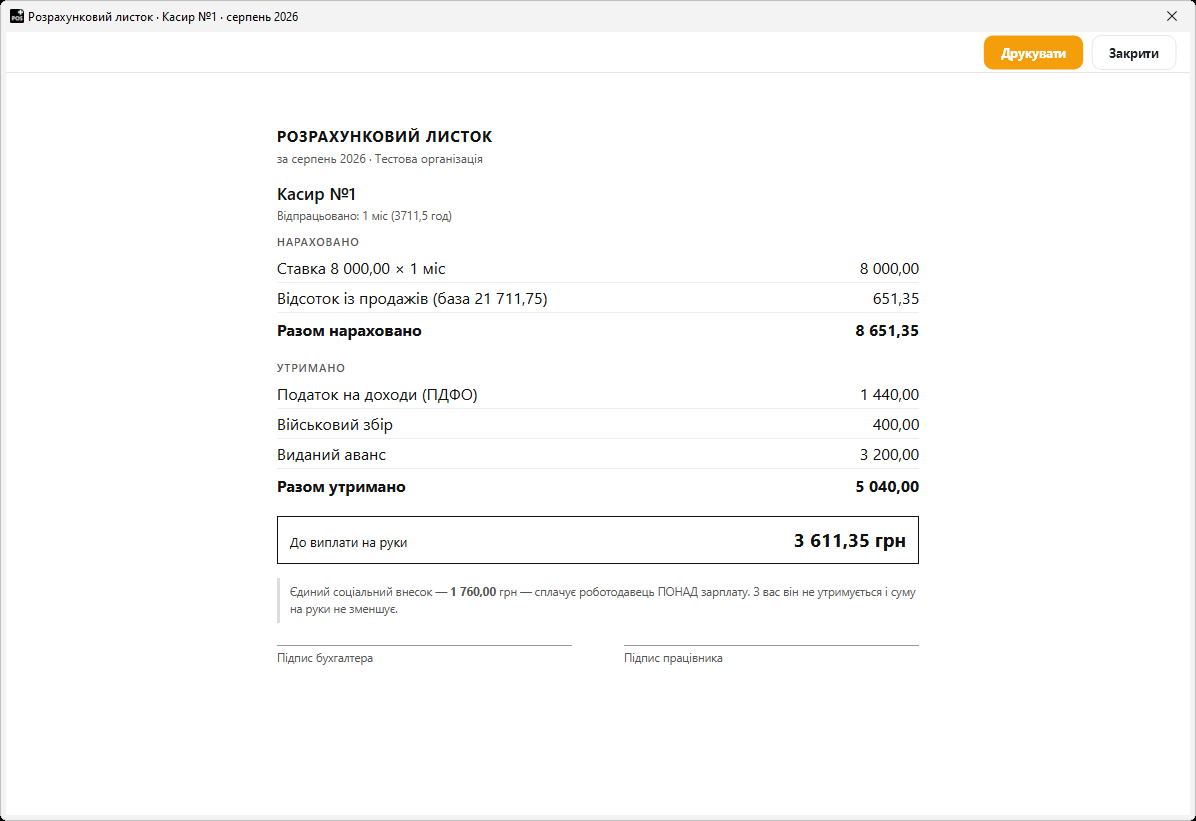Image resolution: width=1196 pixels, height=821 pixels.
Task: Click the РОЗРАХУНКОВИЙ ЛИСТОК heading
Action: coord(384,137)
